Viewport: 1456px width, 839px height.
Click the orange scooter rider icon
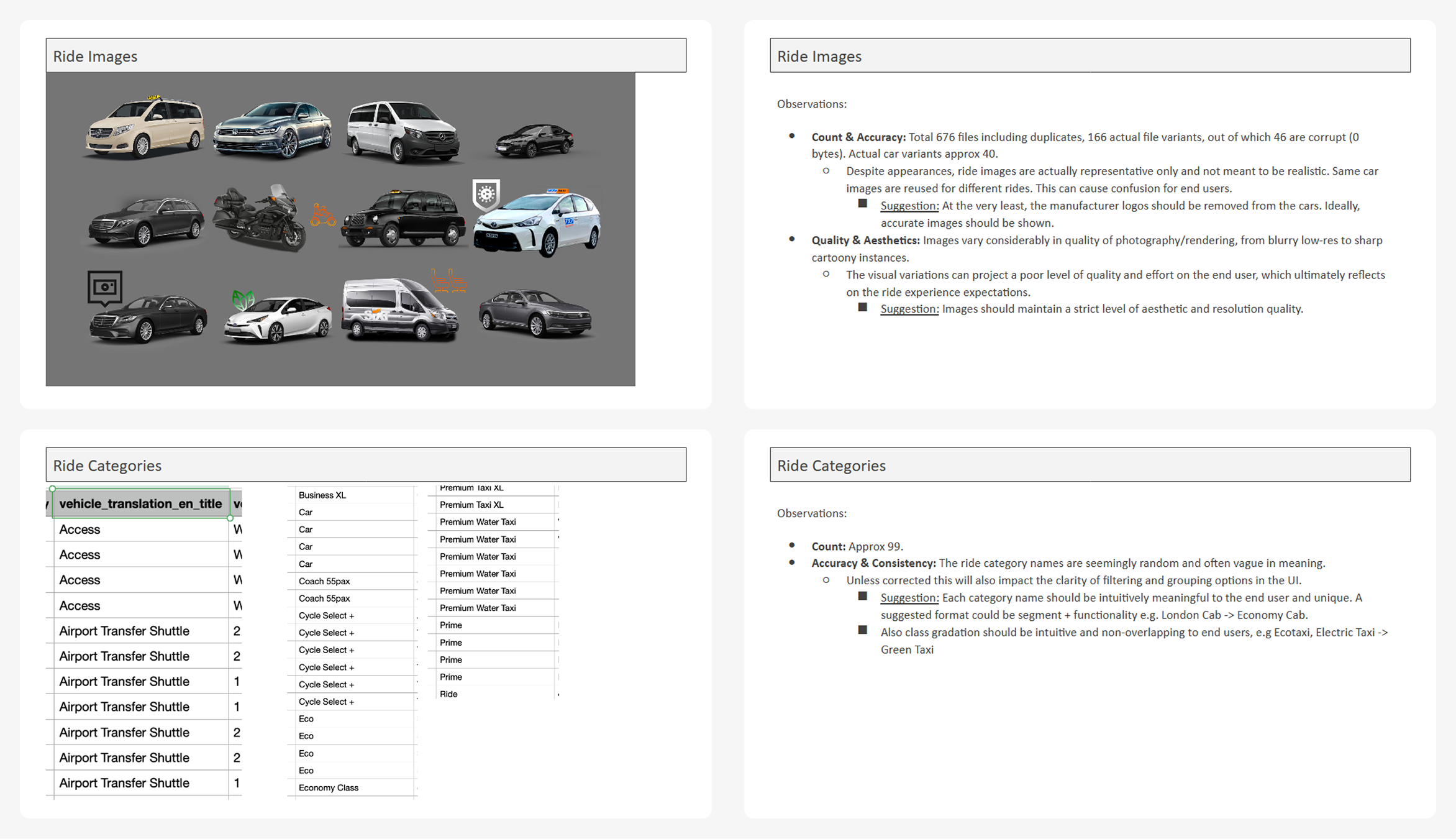322,215
